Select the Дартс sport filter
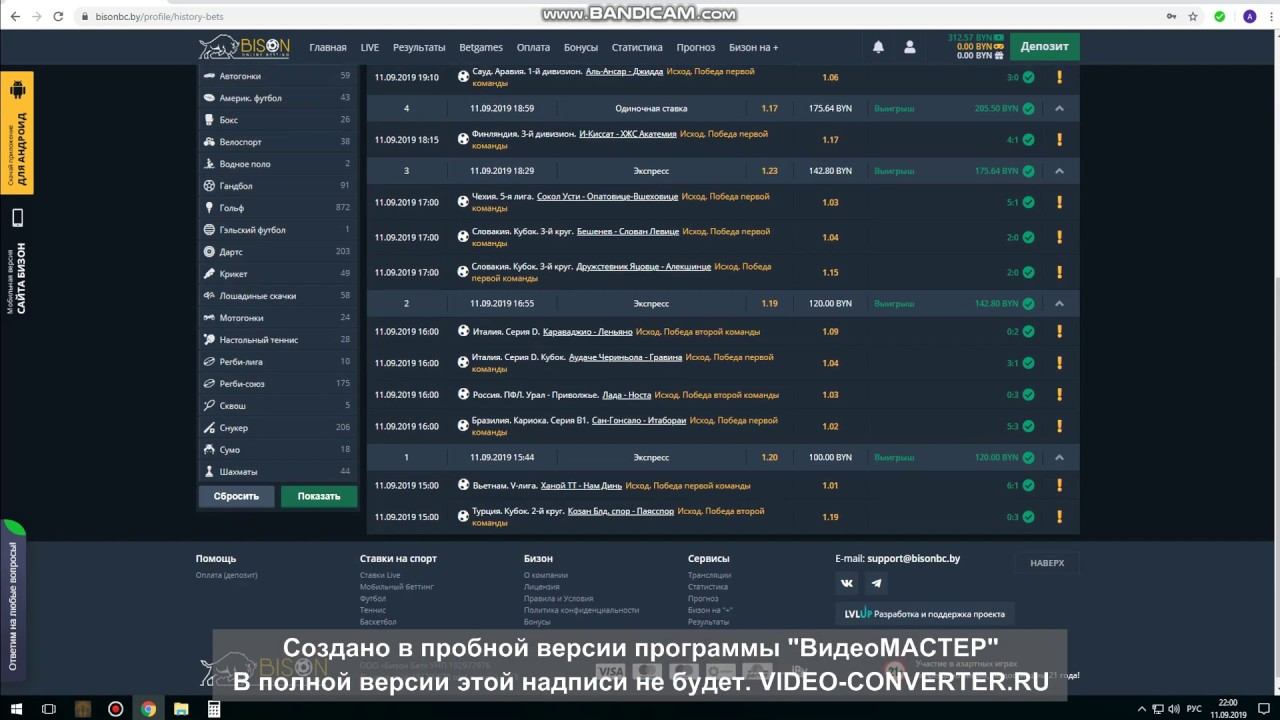 coord(278,252)
